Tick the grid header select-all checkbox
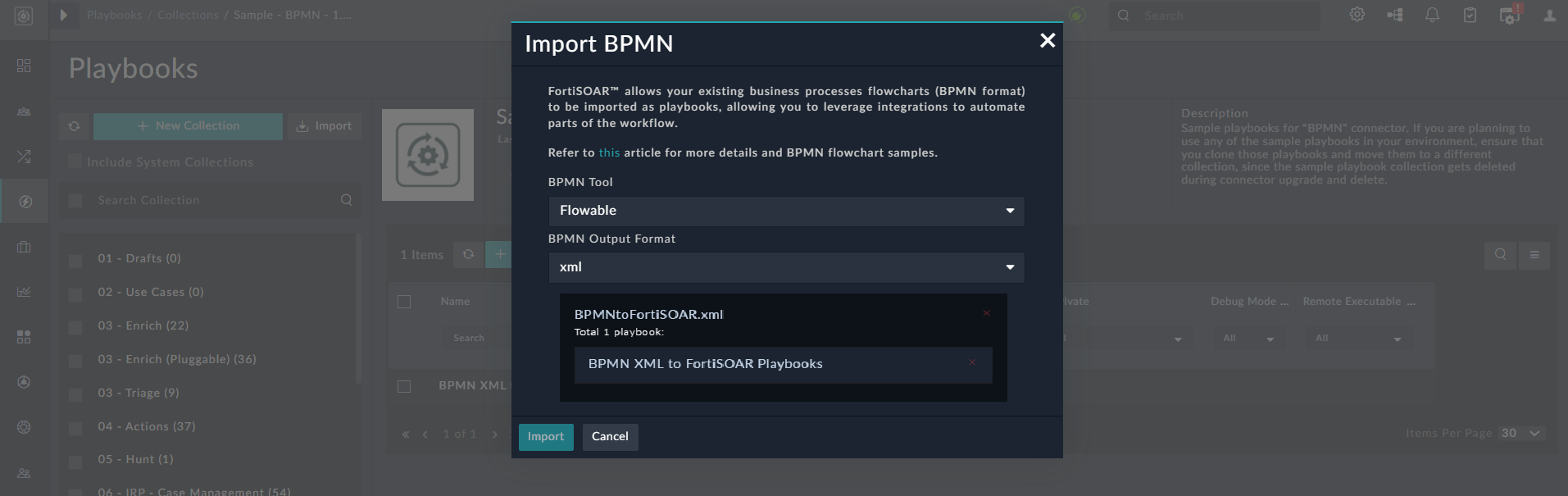Viewport: 1568px width, 496px height. click(x=404, y=302)
